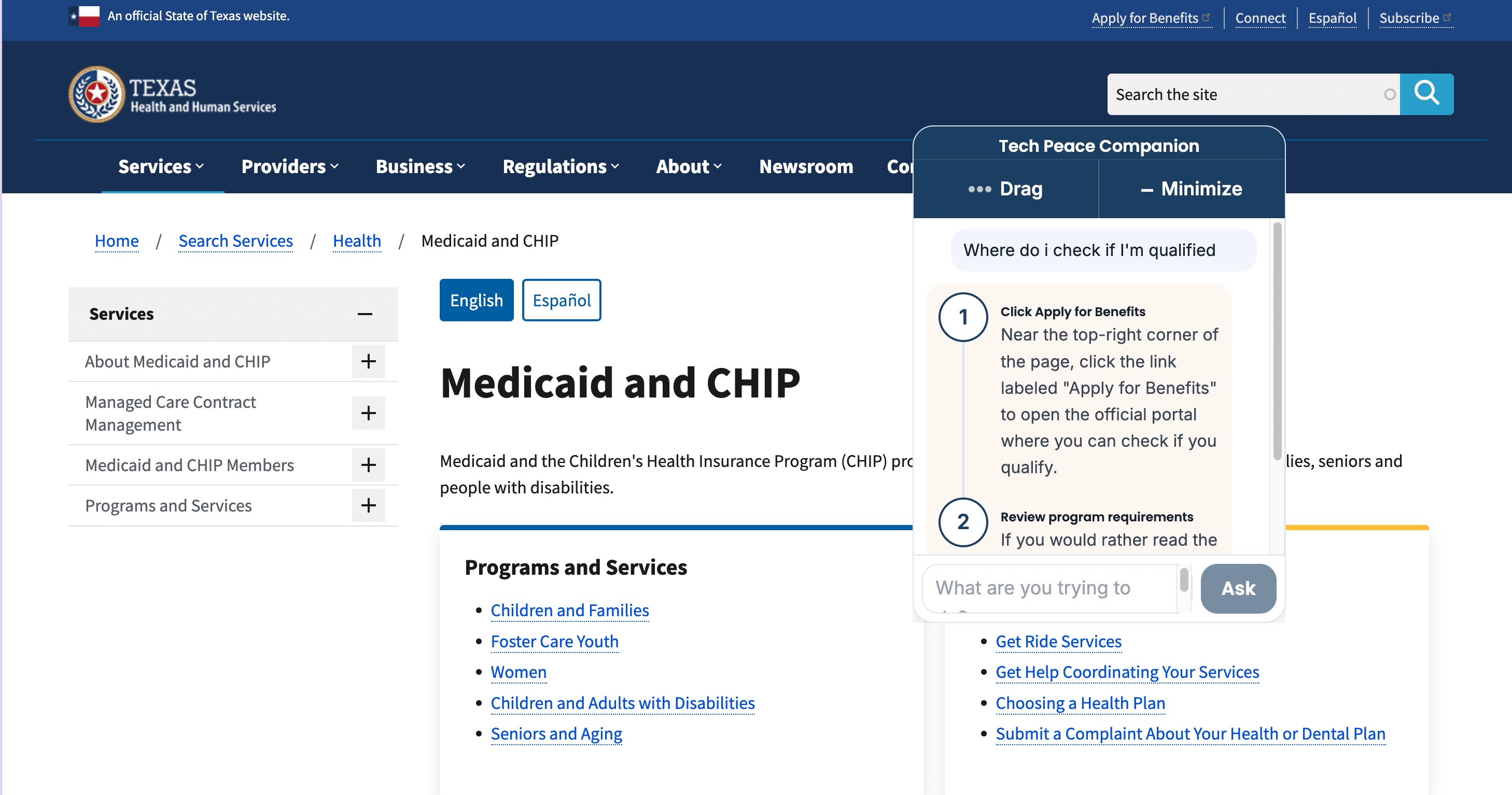Open Health breadcrumb link
Screen dimensions: 1512x795
tap(357, 240)
